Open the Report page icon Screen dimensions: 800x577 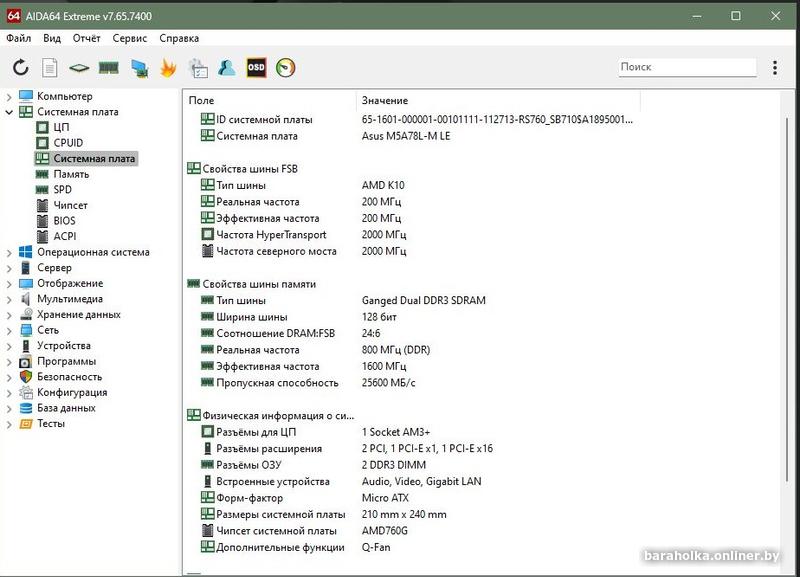click(49, 68)
